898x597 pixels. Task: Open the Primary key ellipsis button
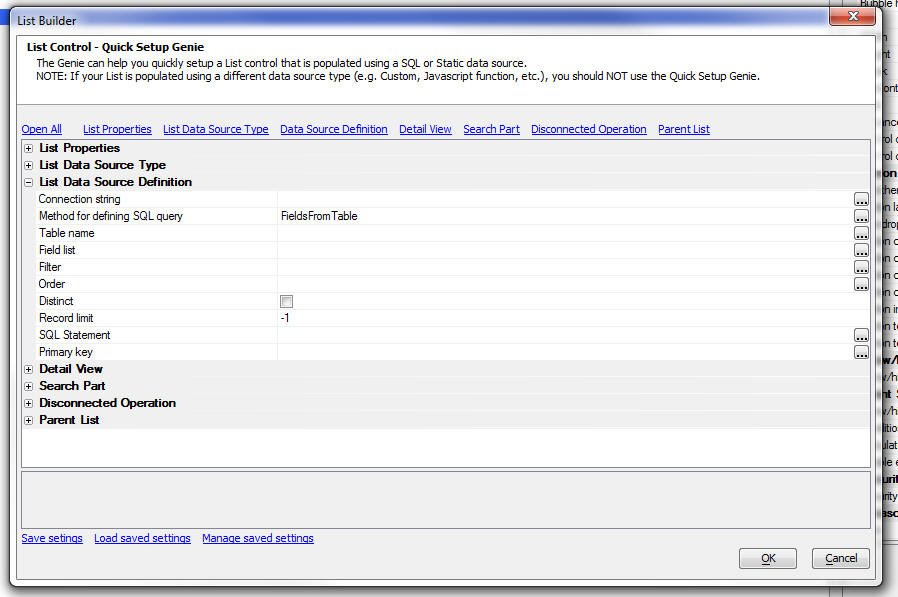(x=861, y=352)
